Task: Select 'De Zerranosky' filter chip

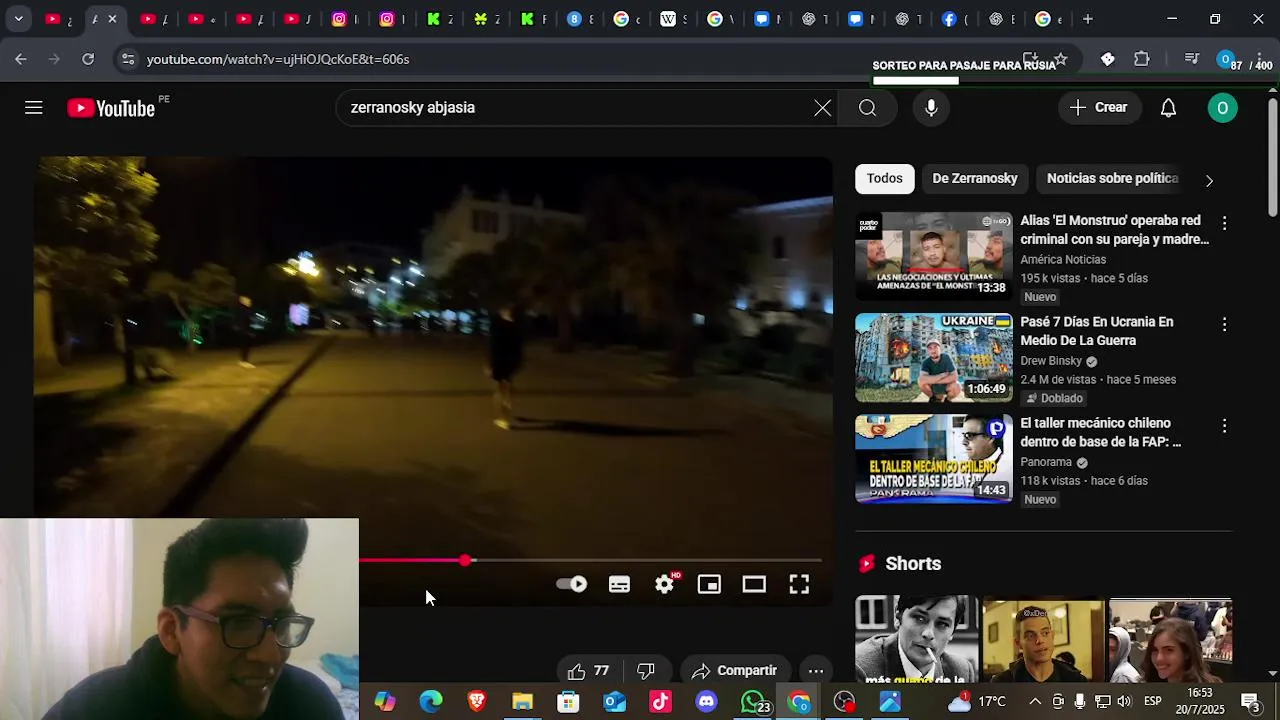Action: tap(975, 179)
